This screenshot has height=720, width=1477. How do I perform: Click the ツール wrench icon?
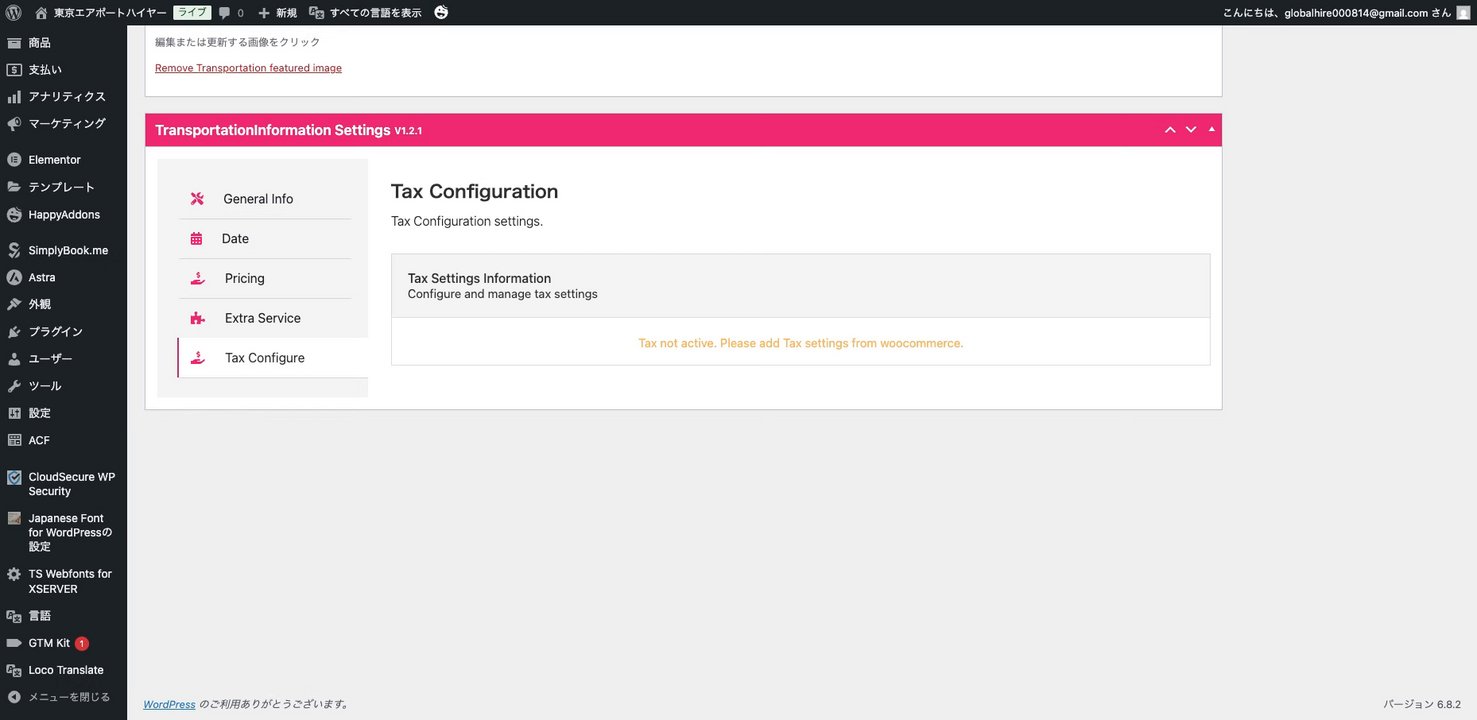(14, 386)
